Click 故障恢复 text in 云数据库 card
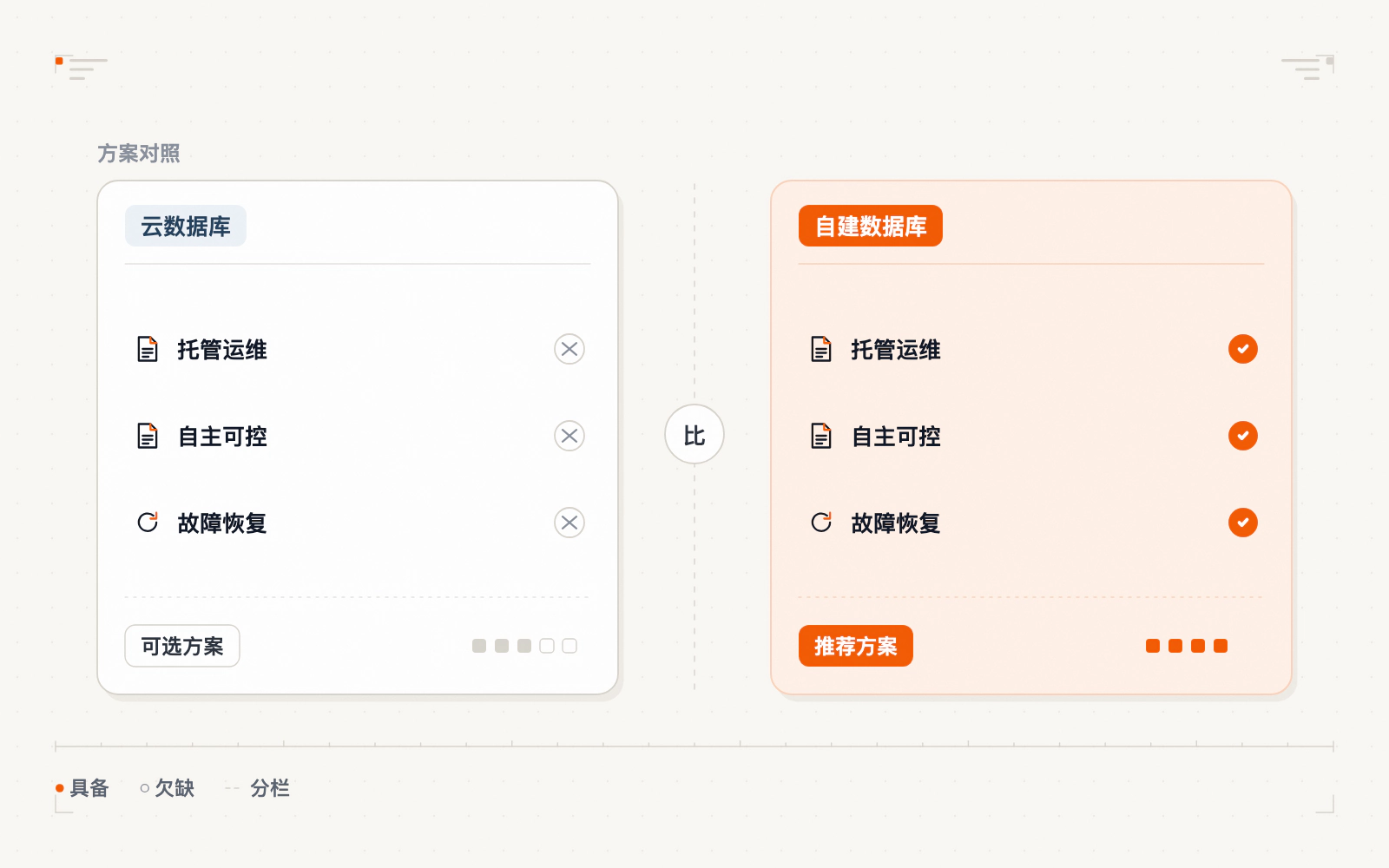 click(222, 523)
